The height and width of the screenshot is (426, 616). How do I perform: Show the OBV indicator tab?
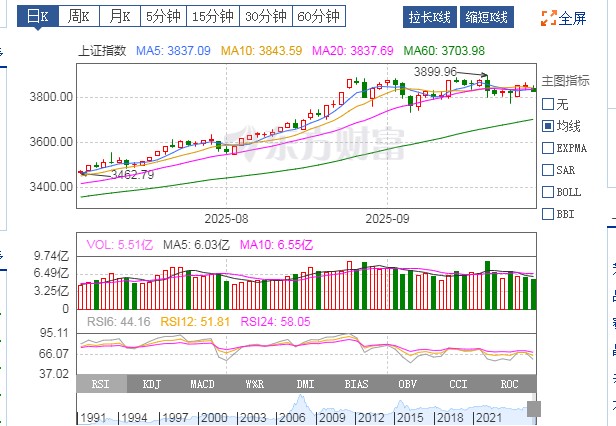pyautogui.click(x=408, y=384)
